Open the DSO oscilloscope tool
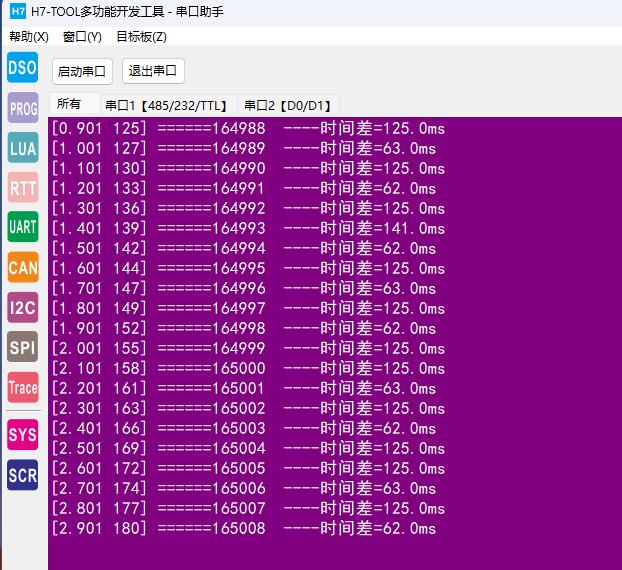Viewport: 622px width, 570px height. point(23,67)
